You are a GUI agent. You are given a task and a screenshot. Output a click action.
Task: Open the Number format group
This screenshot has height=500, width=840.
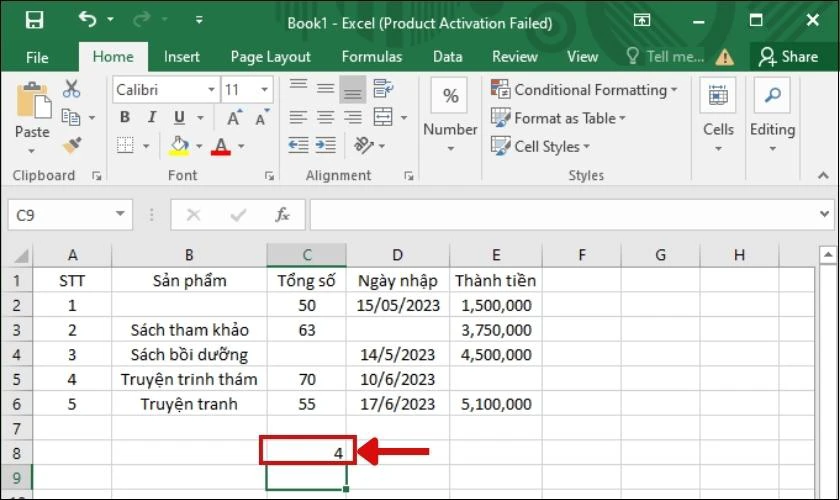[450, 115]
